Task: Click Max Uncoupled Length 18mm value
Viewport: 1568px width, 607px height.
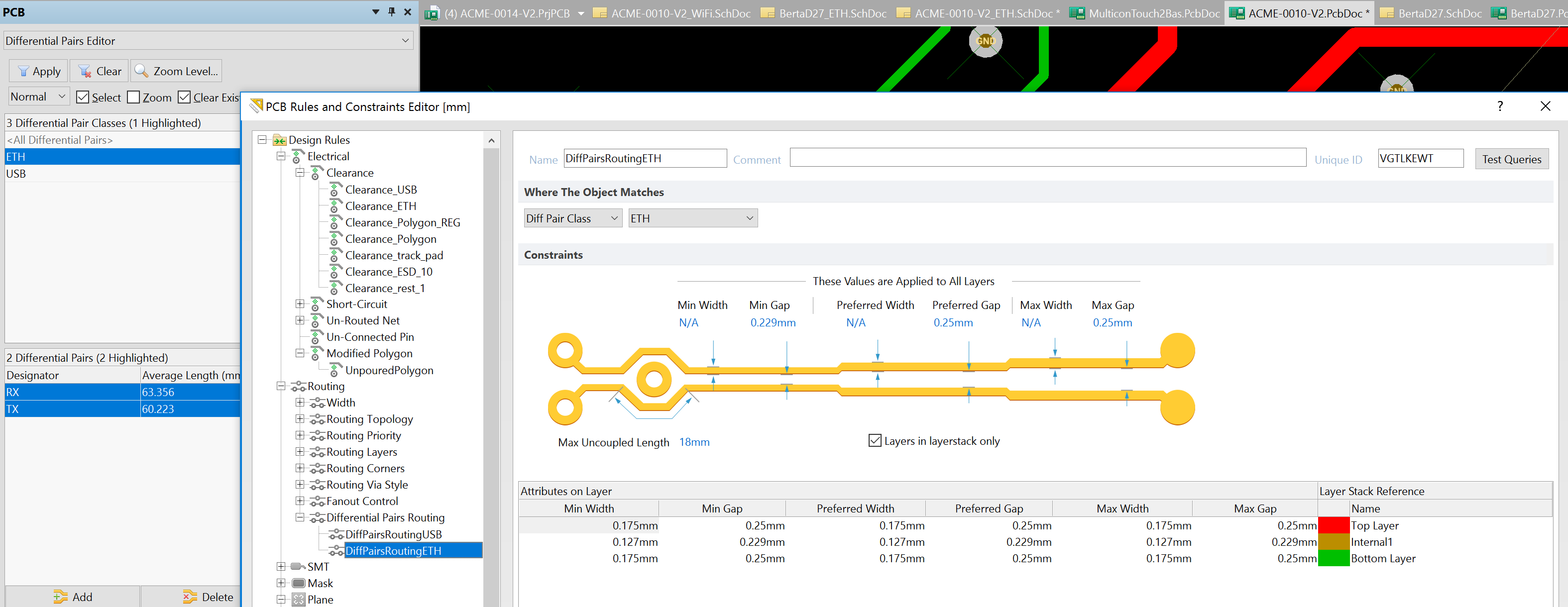Action: pyautogui.click(x=694, y=441)
